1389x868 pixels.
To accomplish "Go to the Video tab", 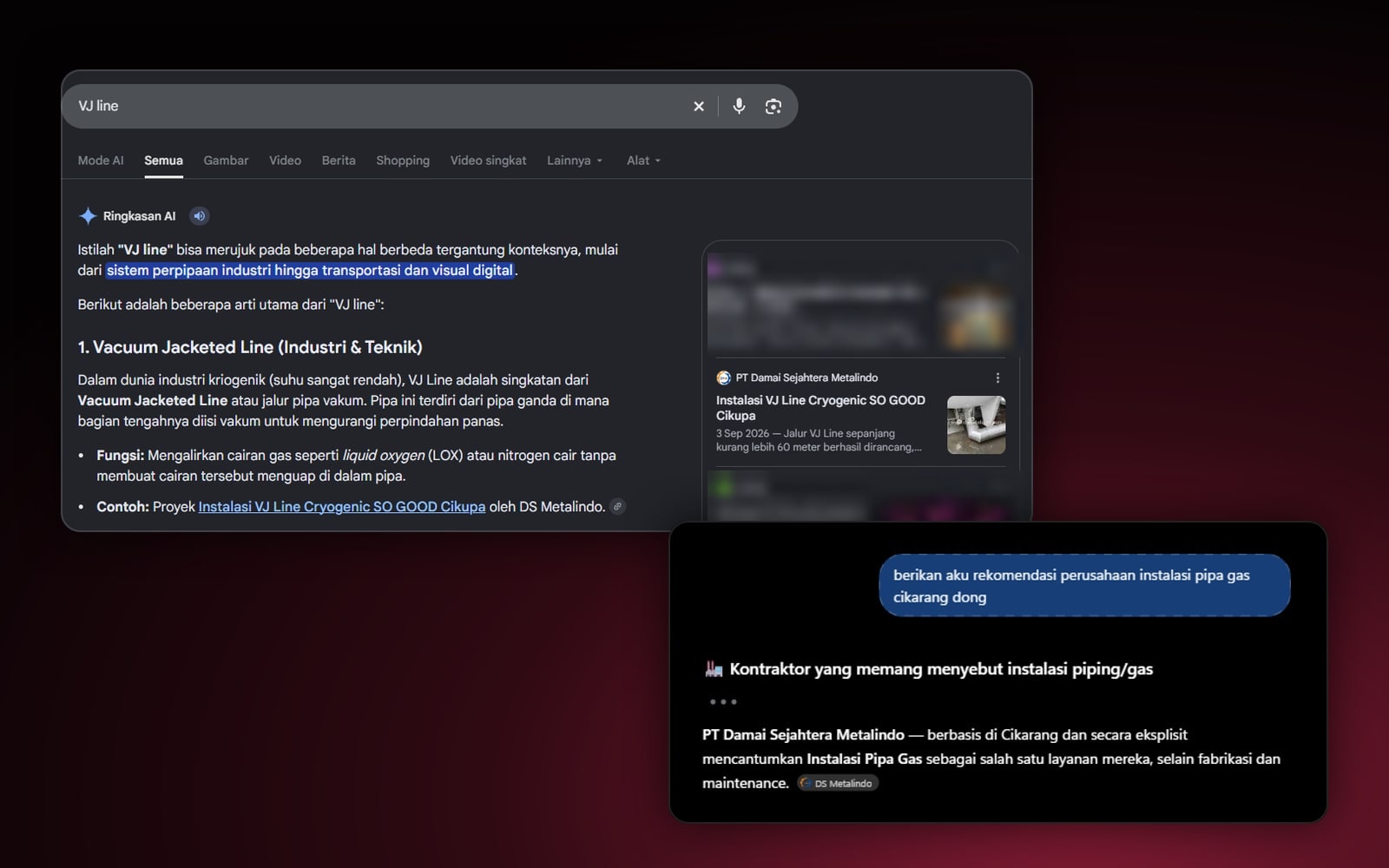I will 285,161.
